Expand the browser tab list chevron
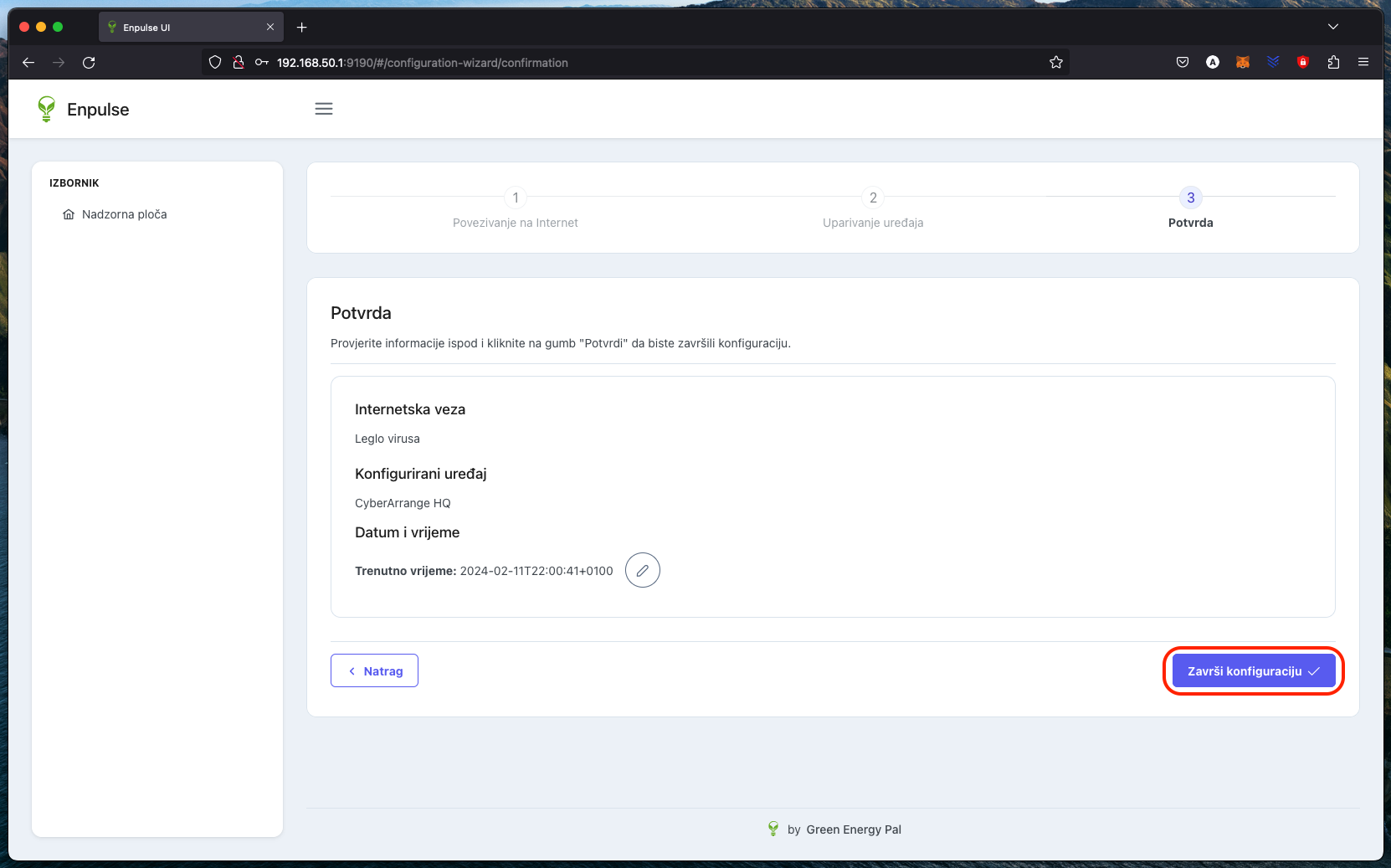 click(1332, 27)
